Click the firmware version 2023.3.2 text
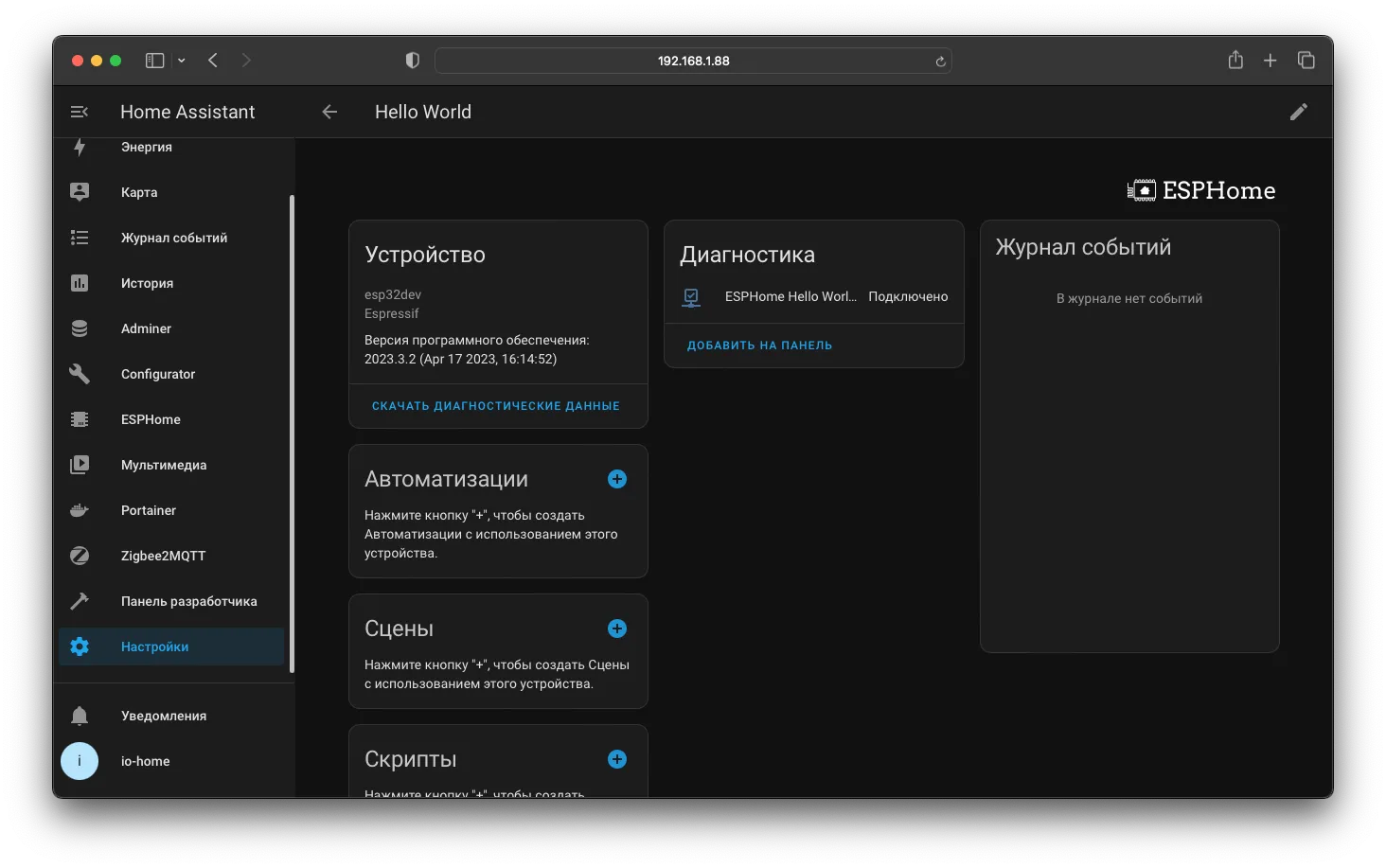 460,359
